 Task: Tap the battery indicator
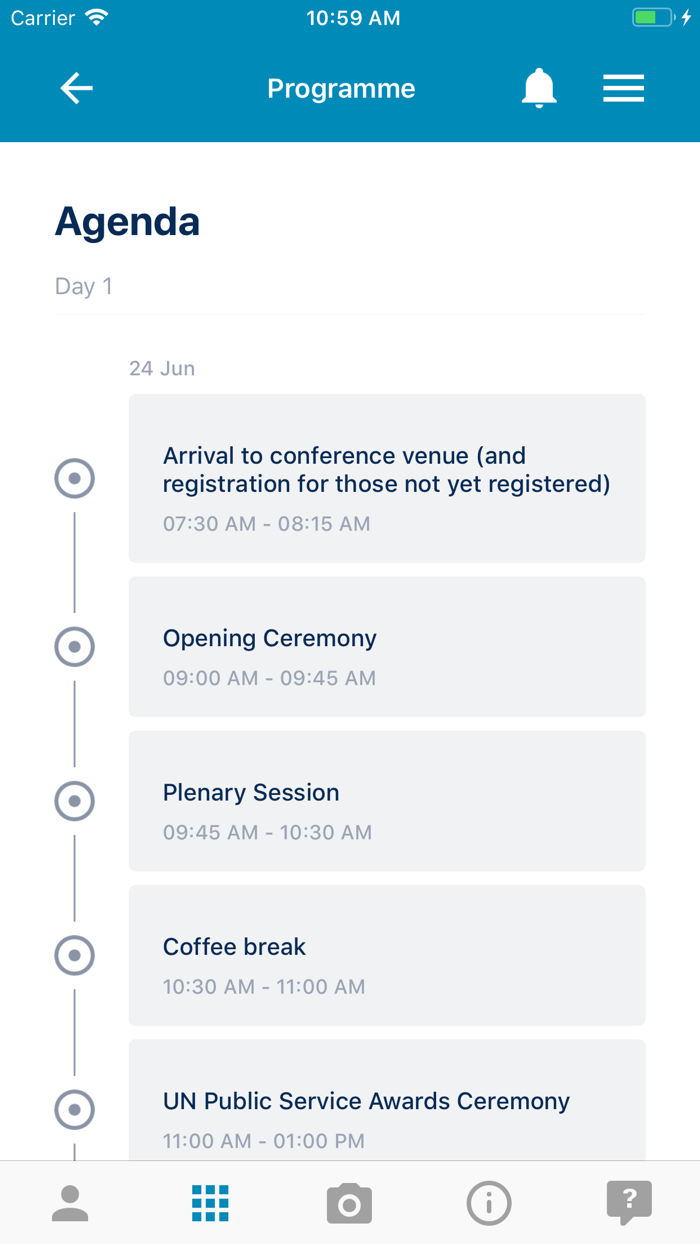tap(652, 16)
